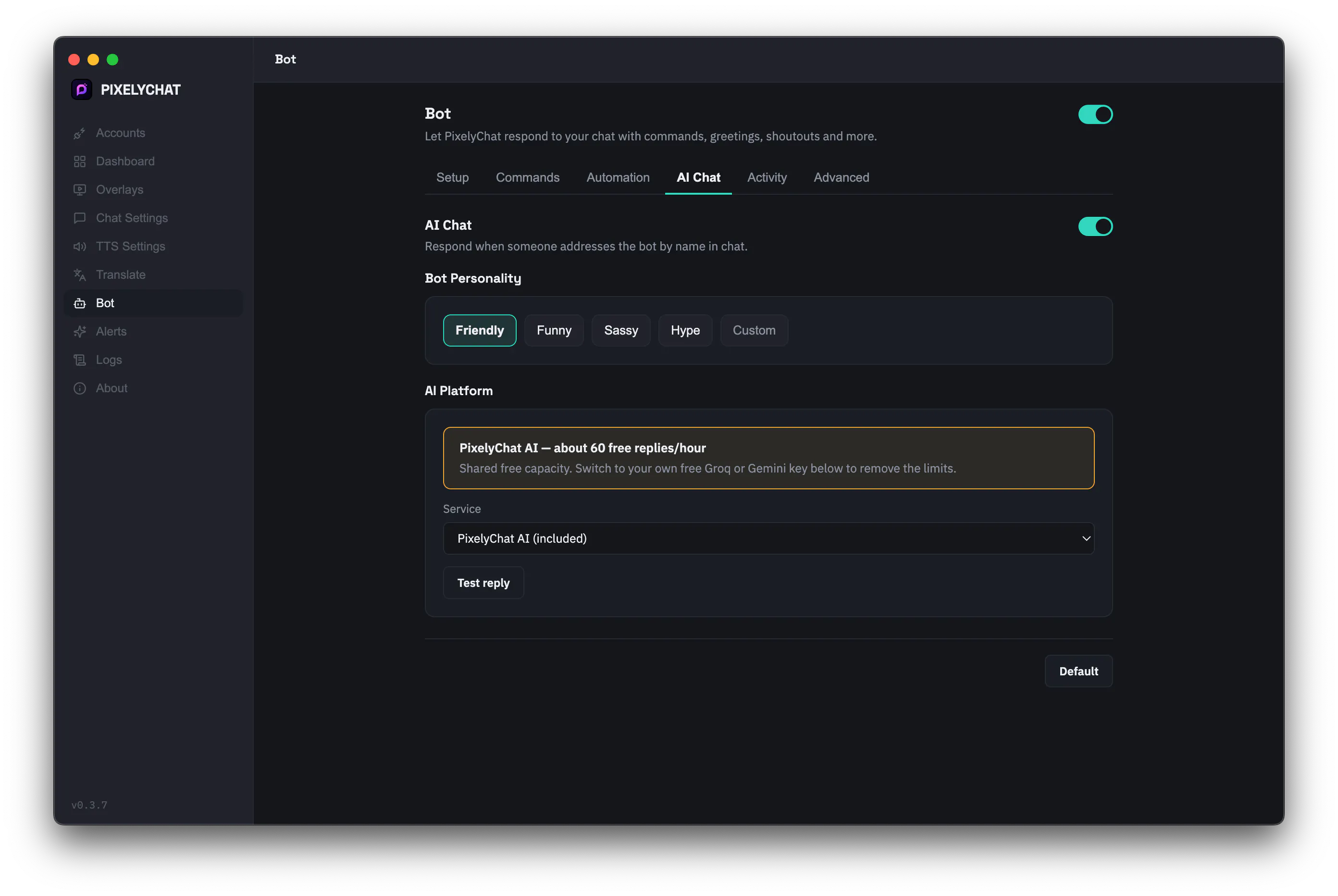Choose the Funny bot personality

(554, 330)
